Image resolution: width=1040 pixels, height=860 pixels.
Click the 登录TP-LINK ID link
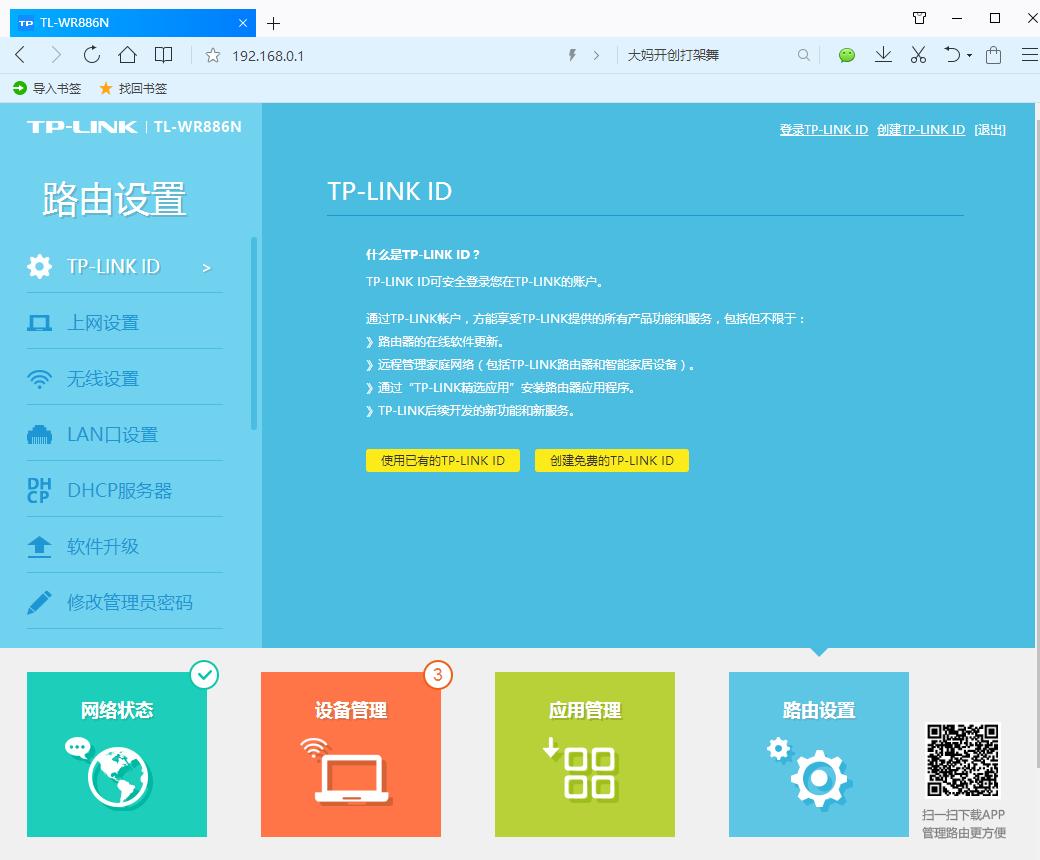tap(824, 129)
